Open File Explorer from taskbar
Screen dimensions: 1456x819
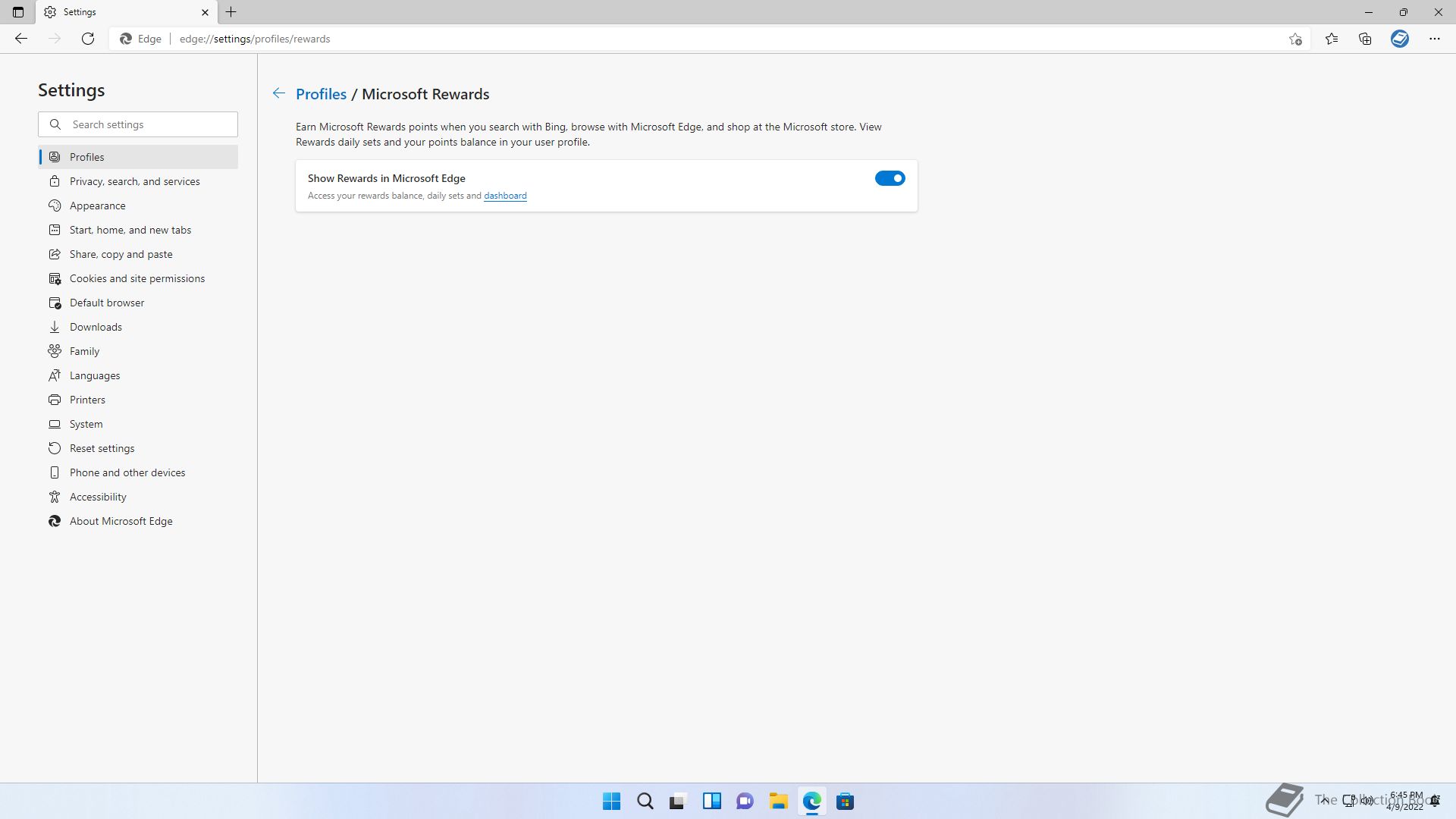click(778, 801)
